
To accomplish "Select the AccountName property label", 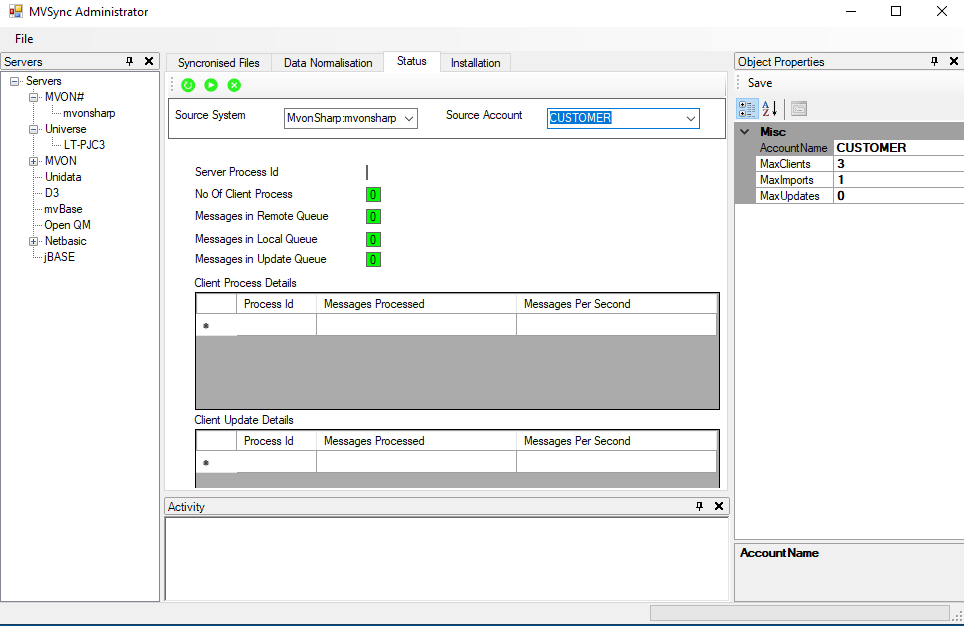I will coord(793,148).
